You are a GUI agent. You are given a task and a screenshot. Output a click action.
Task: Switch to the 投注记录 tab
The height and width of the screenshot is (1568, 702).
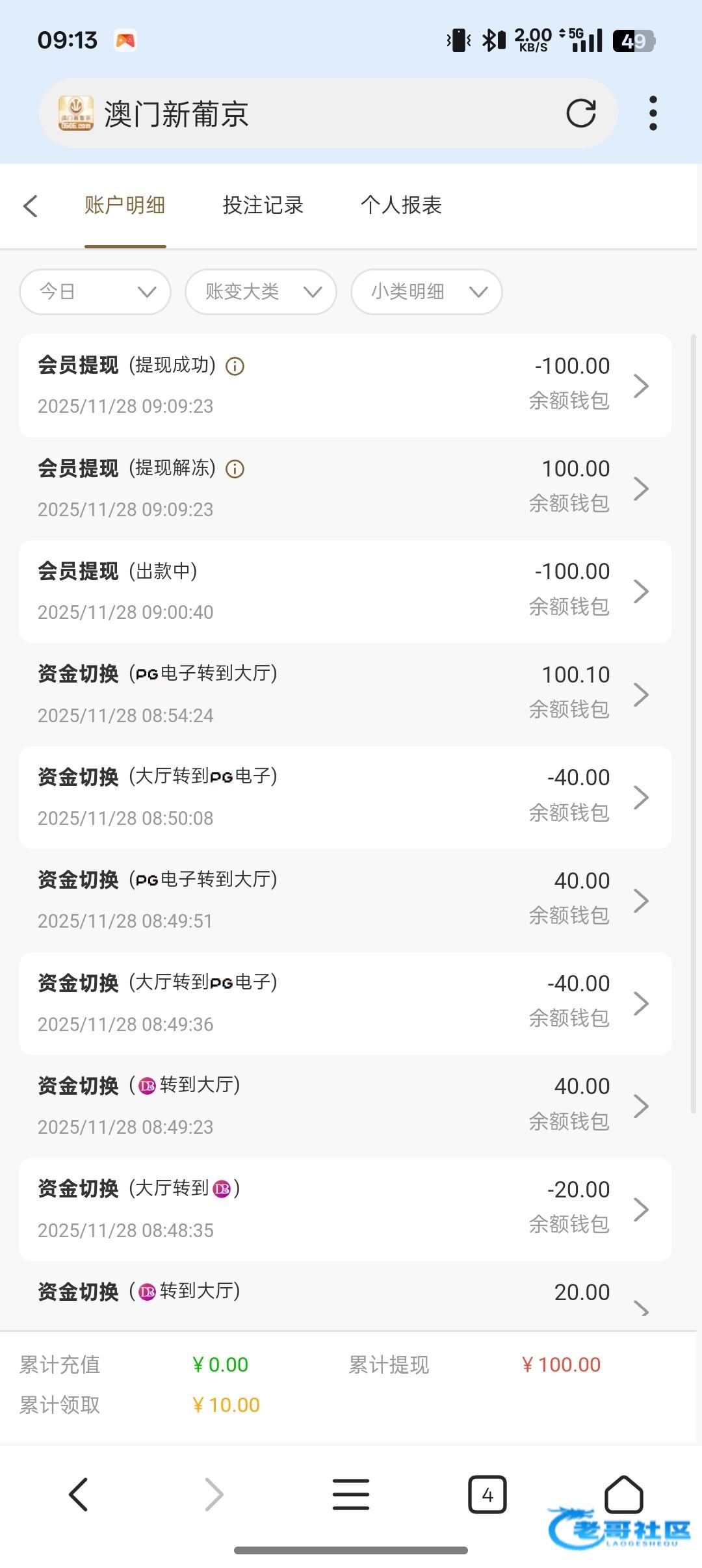pyautogui.click(x=263, y=205)
